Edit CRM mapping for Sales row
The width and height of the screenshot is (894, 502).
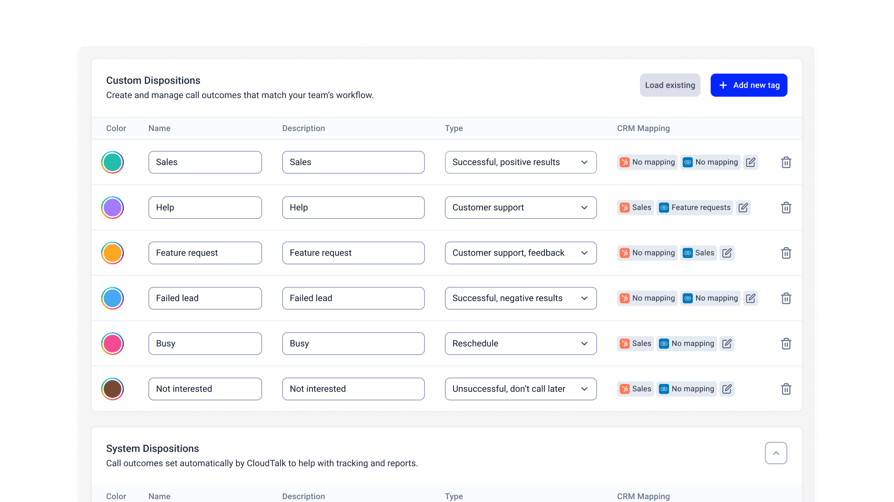pyautogui.click(x=750, y=162)
